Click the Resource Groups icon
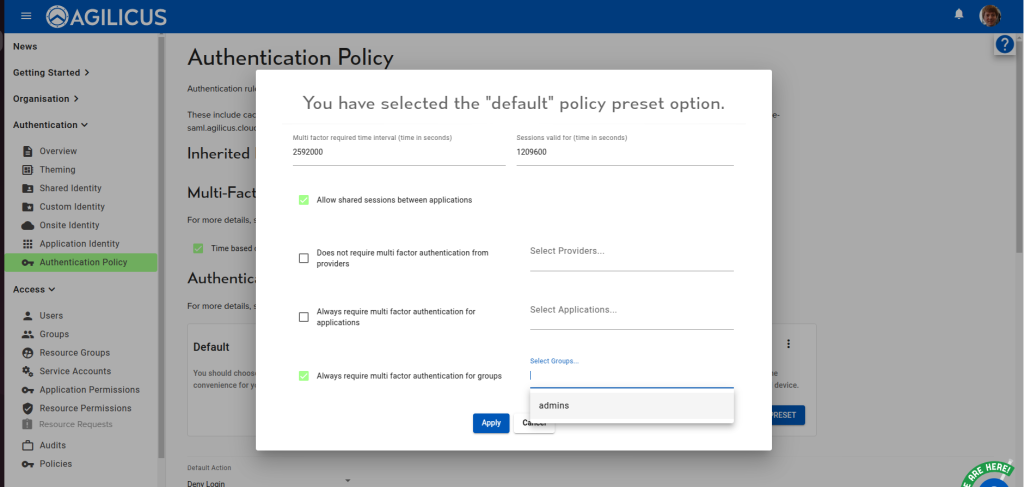The height and width of the screenshot is (487, 1024). point(28,353)
